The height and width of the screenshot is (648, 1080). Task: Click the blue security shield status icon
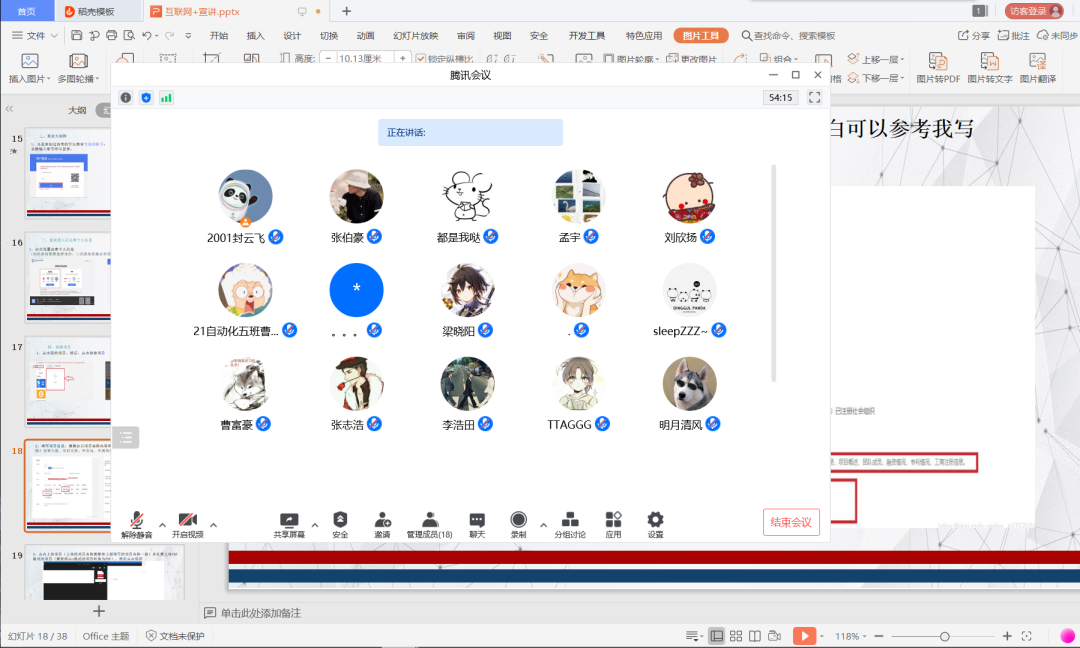tap(146, 98)
